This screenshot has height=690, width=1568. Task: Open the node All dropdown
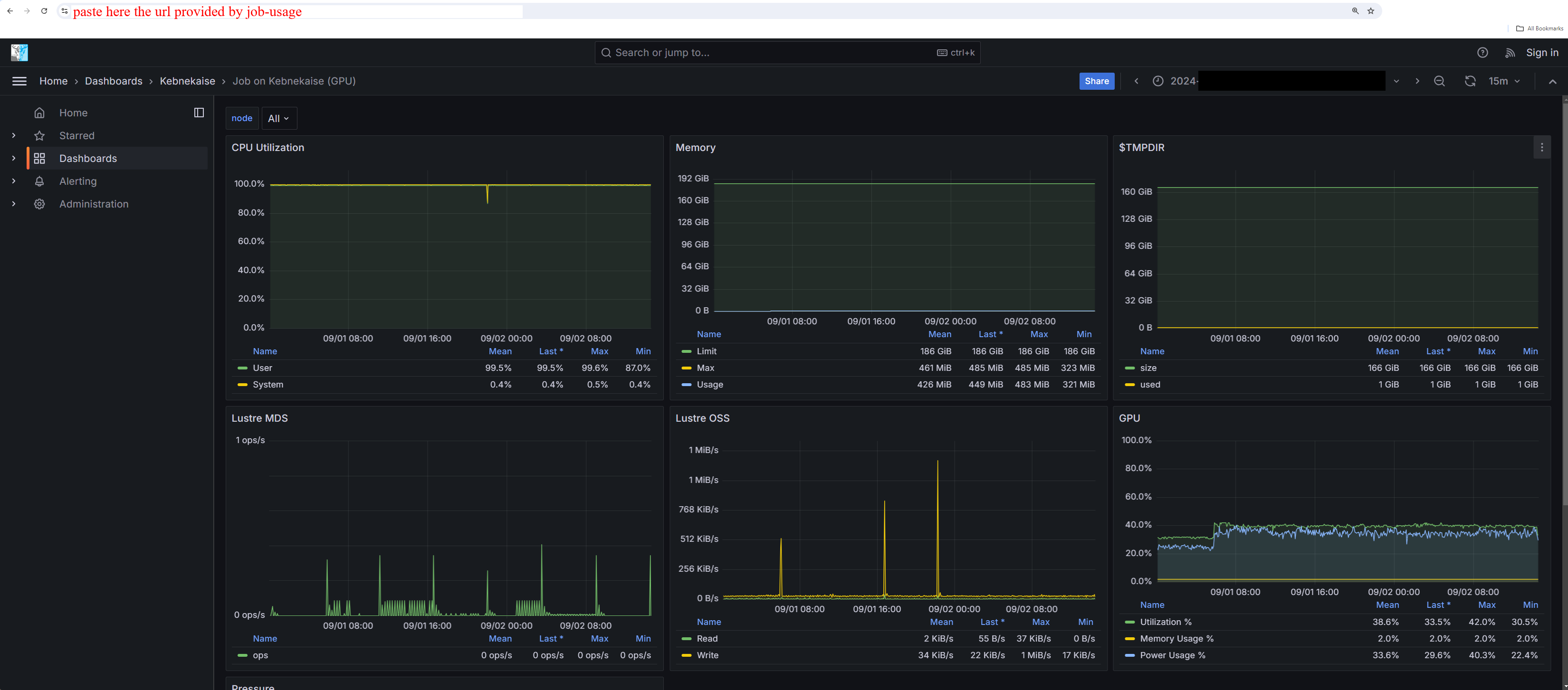click(x=279, y=118)
